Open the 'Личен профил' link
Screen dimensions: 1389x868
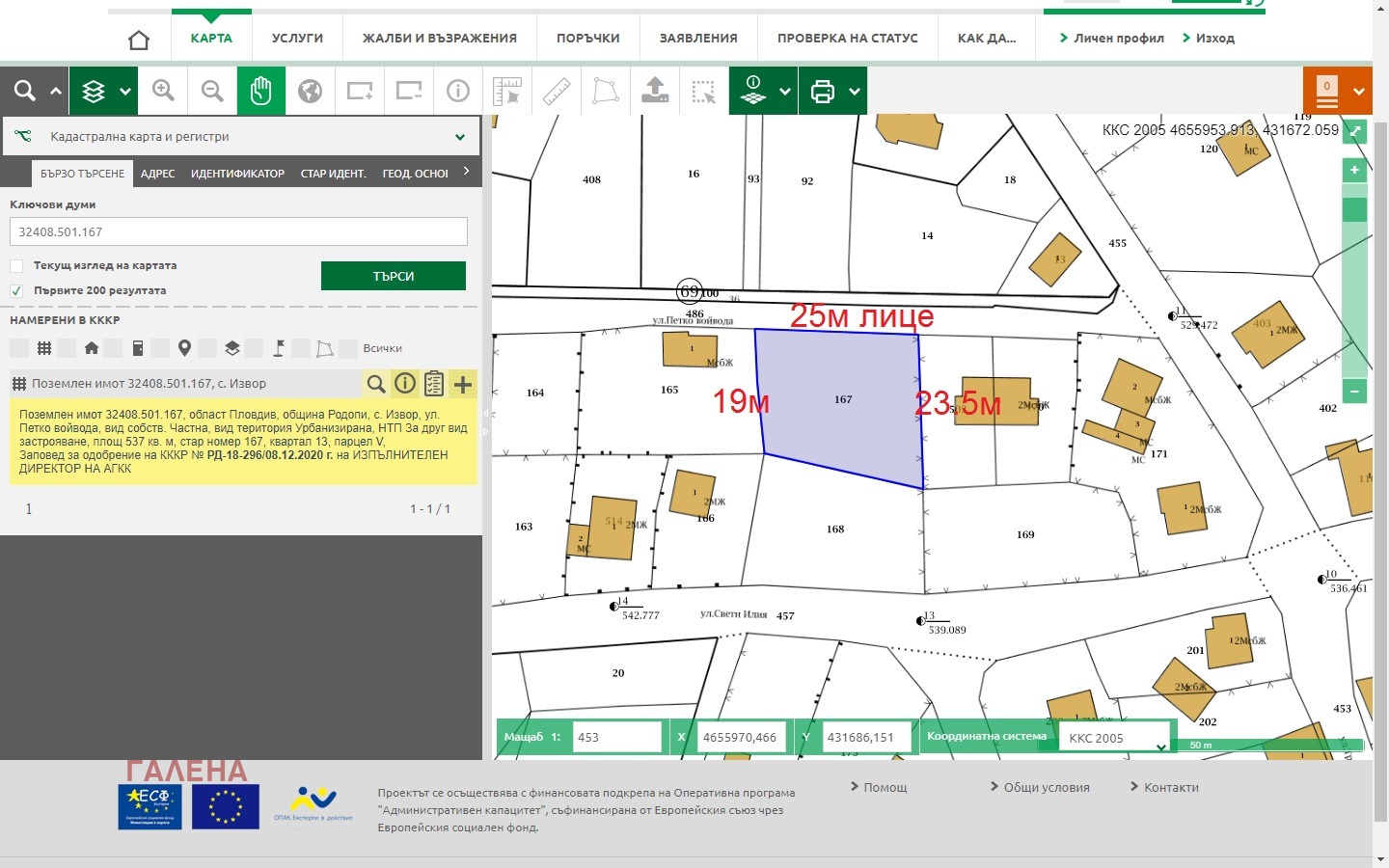pyautogui.click(x=1111, y=39)
